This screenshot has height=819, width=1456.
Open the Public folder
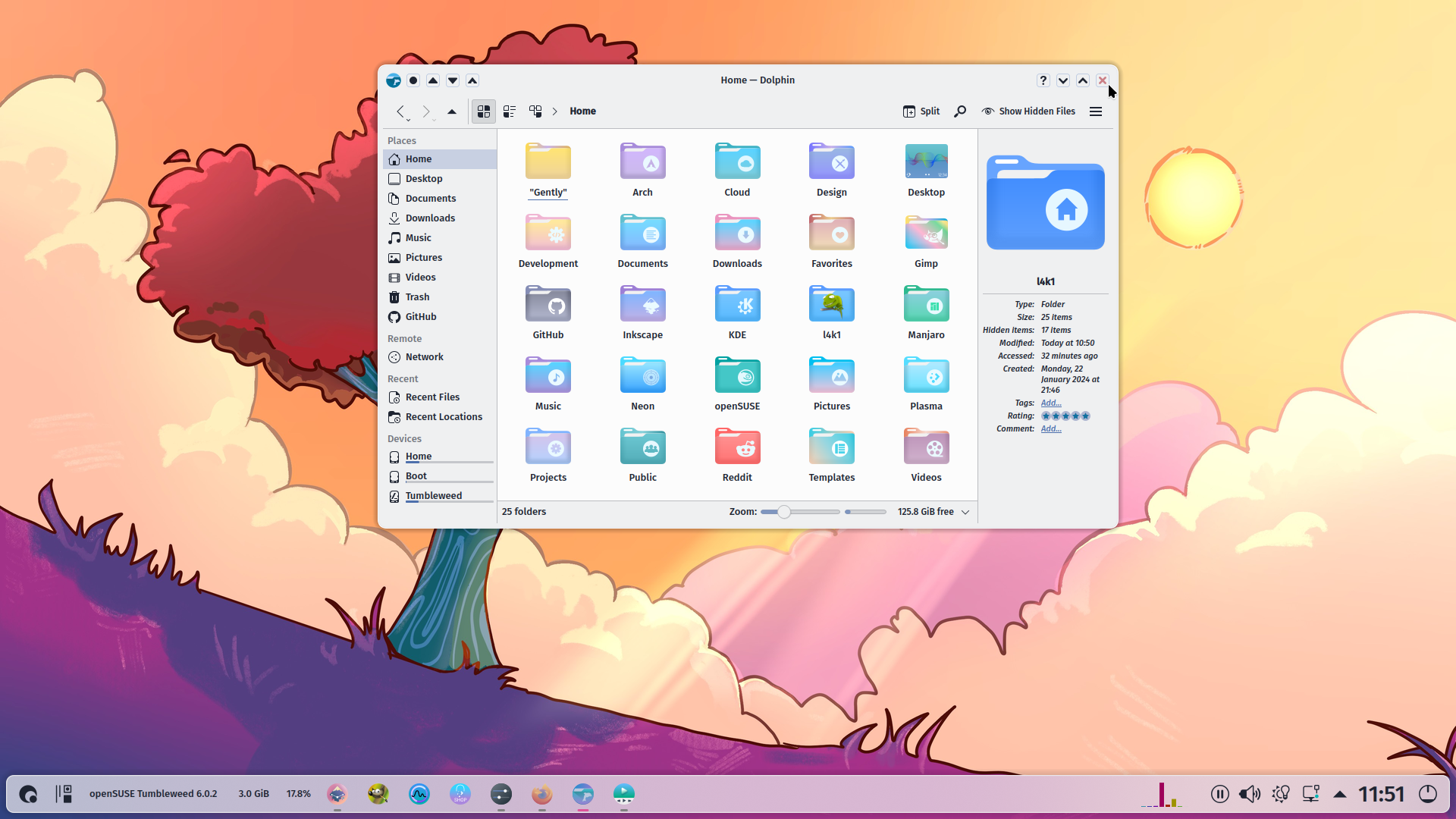[x=642, y=456]
